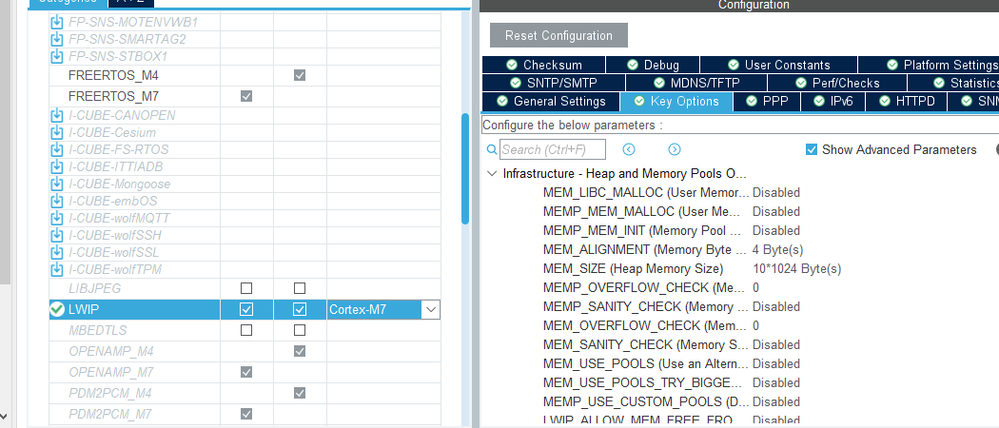Enable LIBJPEG in first core column
This screenshot has width=999, height=428.
(x=246, y=288)
